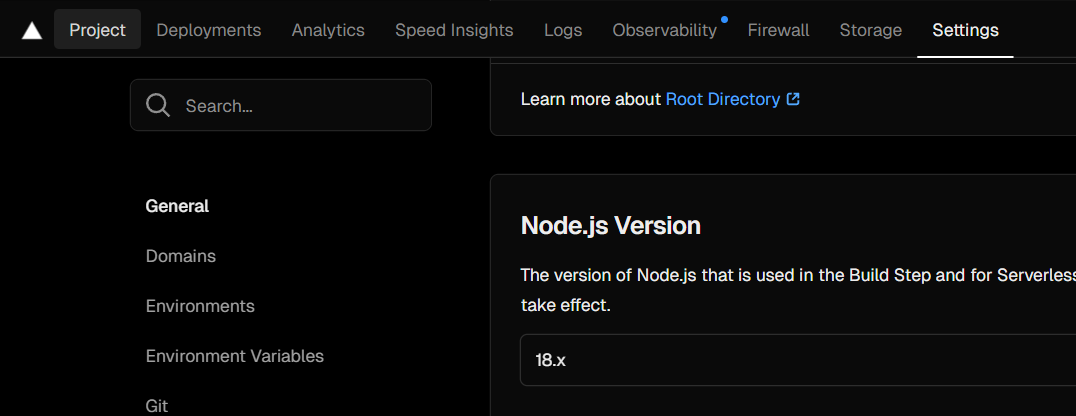Open the Project tab

[97, 30]
